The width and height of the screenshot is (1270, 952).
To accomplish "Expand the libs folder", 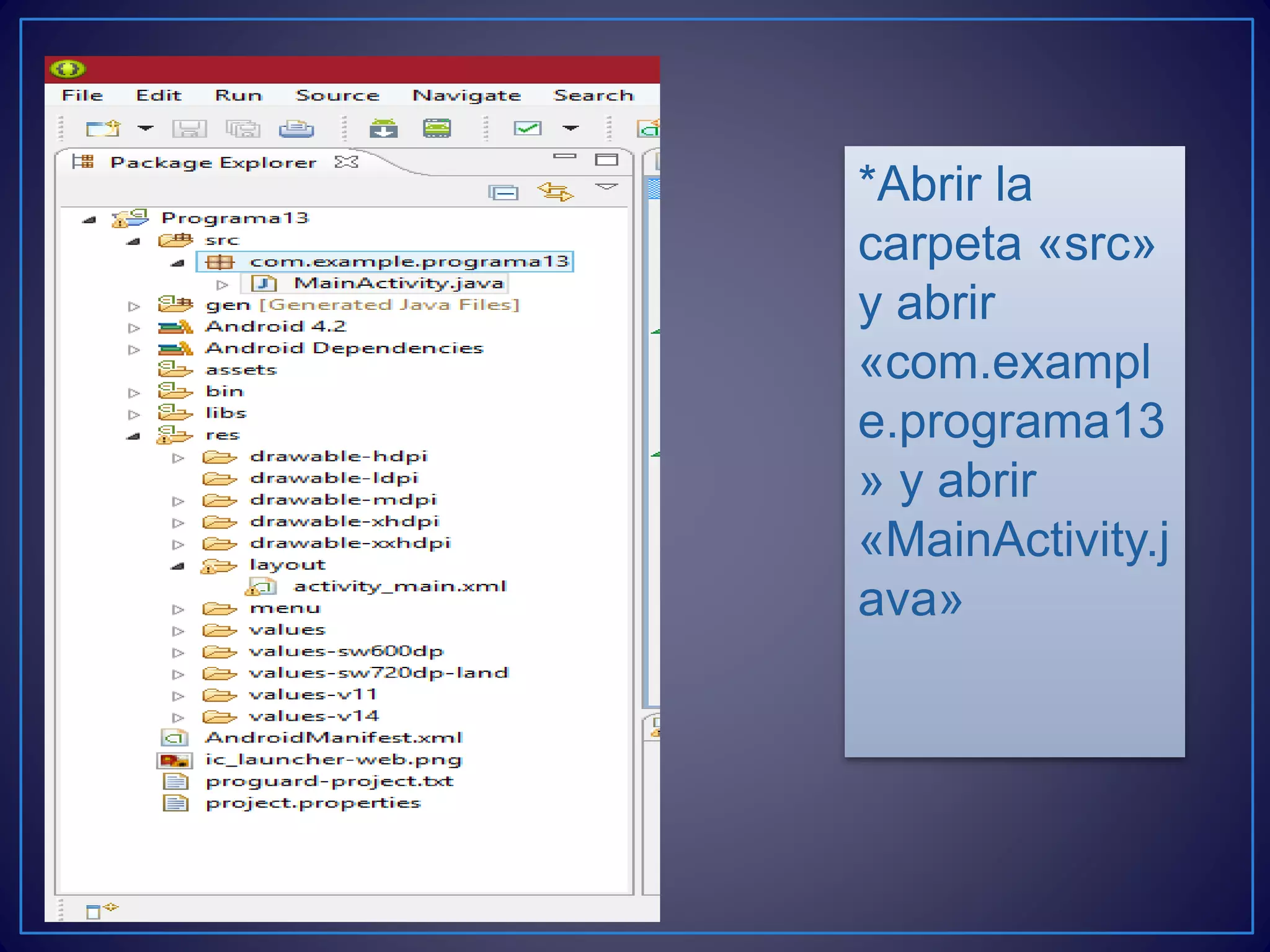I will 134,415.
